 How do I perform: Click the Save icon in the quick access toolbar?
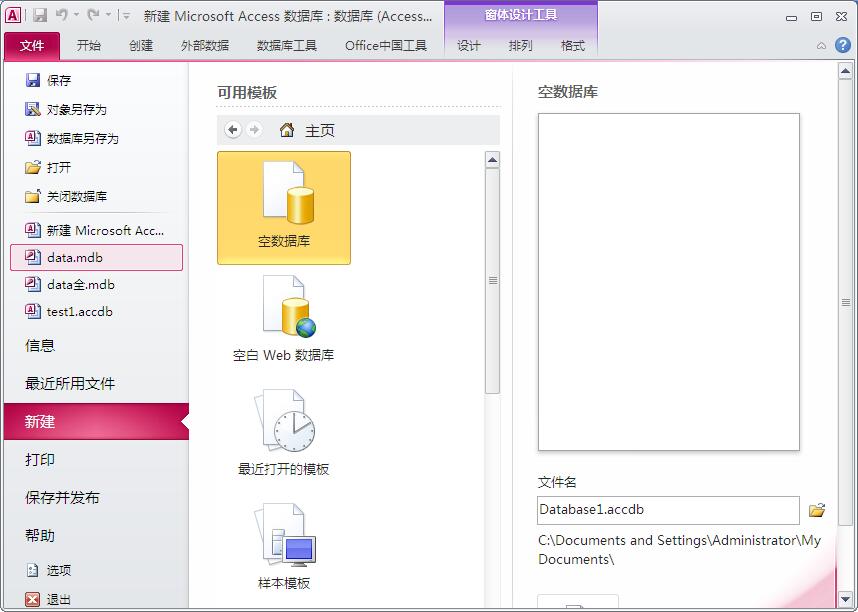(x=40, y=15)
